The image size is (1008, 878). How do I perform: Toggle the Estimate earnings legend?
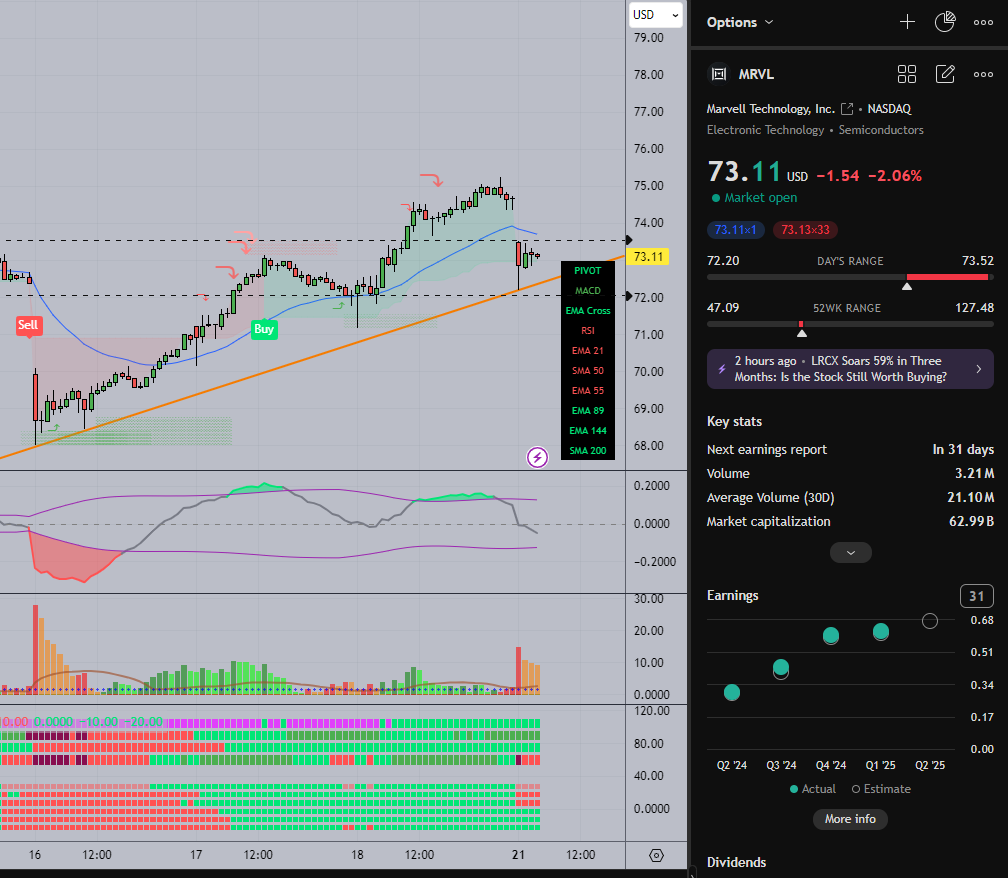click(881, 789)
